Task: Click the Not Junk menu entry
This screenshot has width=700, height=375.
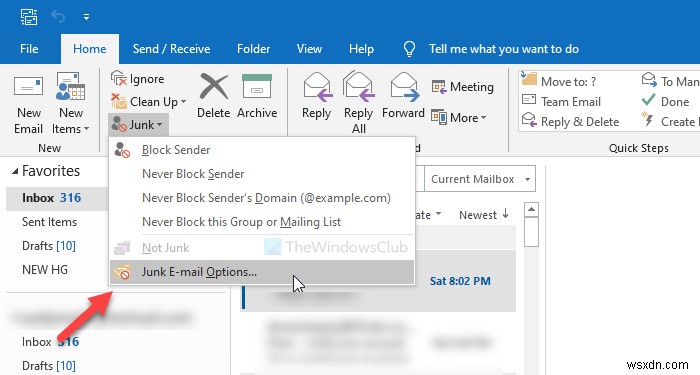Action: [x=262, y=247]
